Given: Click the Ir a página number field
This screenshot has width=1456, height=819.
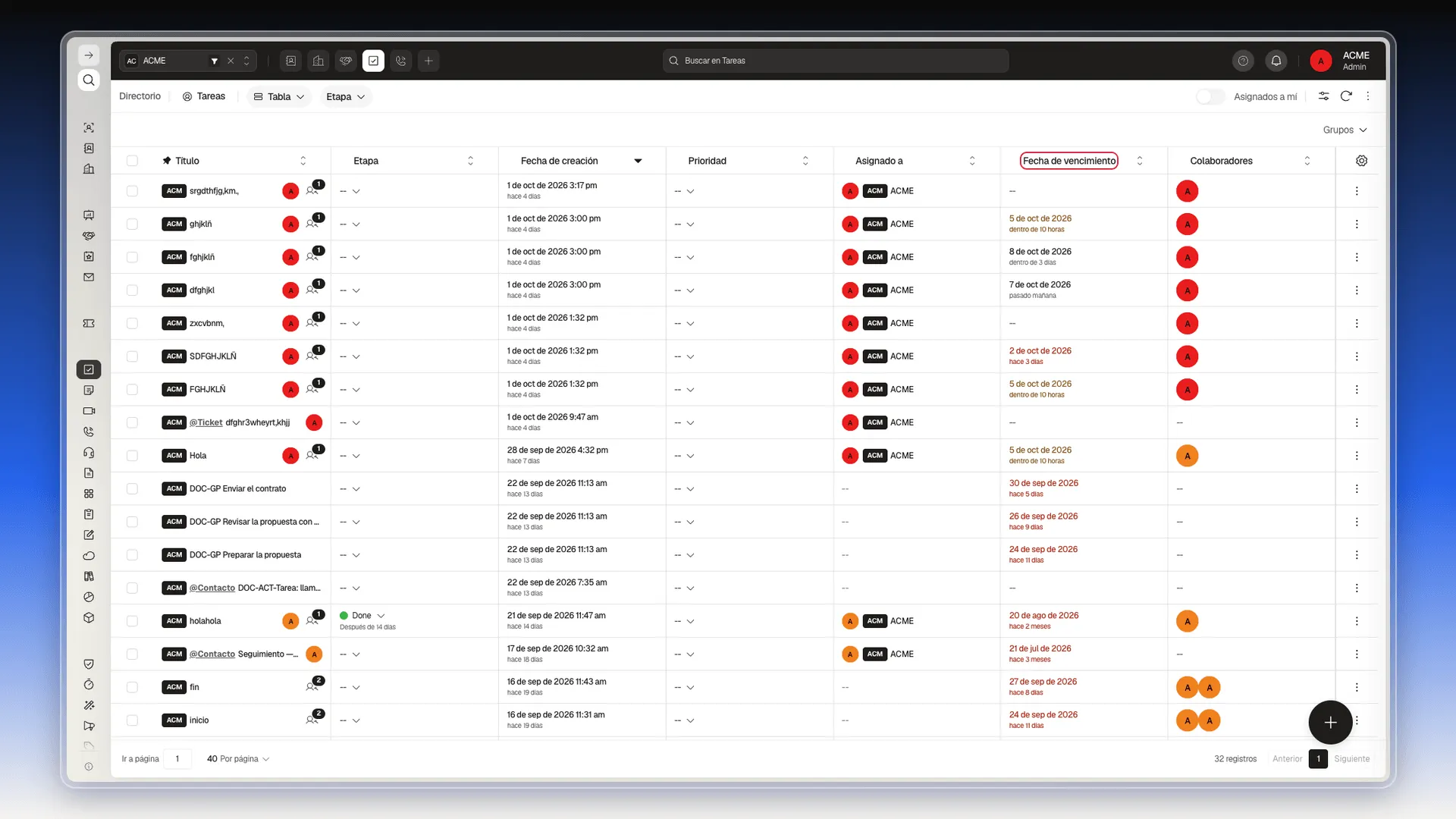Looking at the screenshot, I should (x=177, y=758).
